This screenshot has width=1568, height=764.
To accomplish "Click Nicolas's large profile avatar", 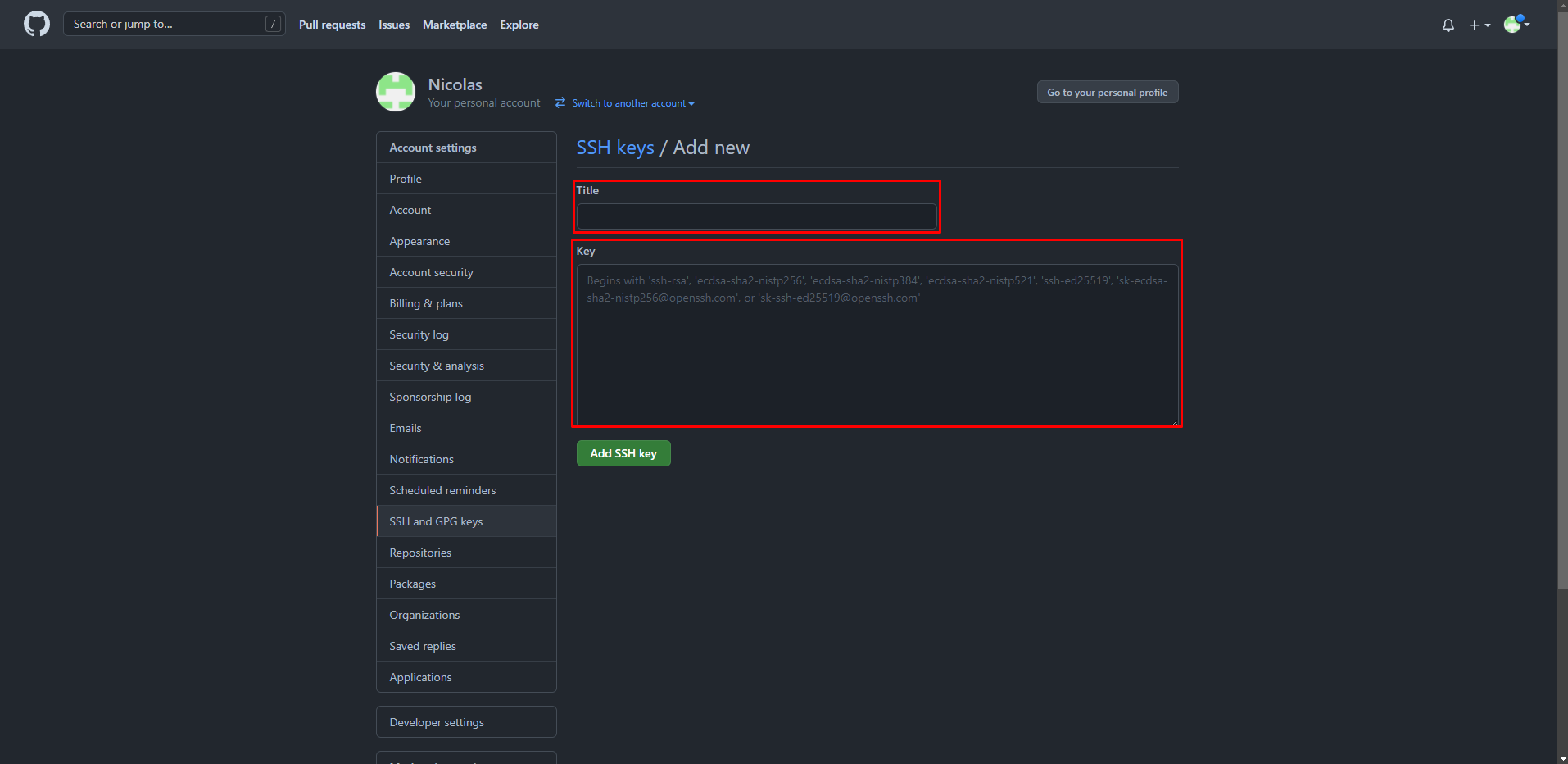I will coord(396,92).
